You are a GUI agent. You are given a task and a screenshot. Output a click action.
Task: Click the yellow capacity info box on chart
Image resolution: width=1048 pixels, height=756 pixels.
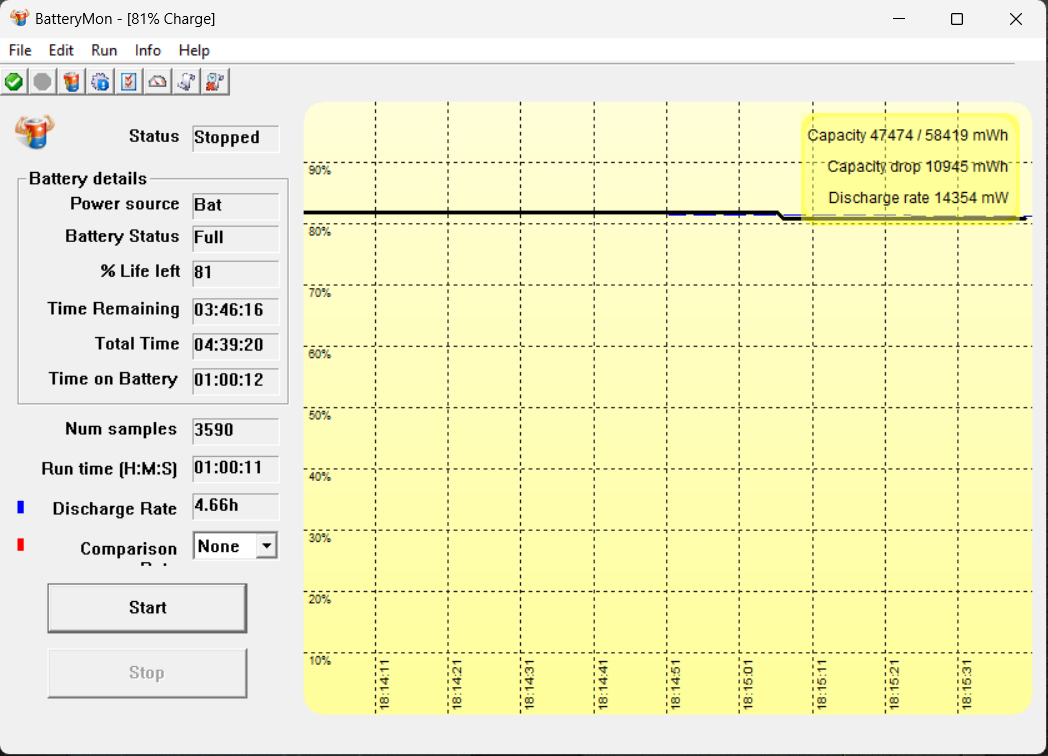(909, 167)
